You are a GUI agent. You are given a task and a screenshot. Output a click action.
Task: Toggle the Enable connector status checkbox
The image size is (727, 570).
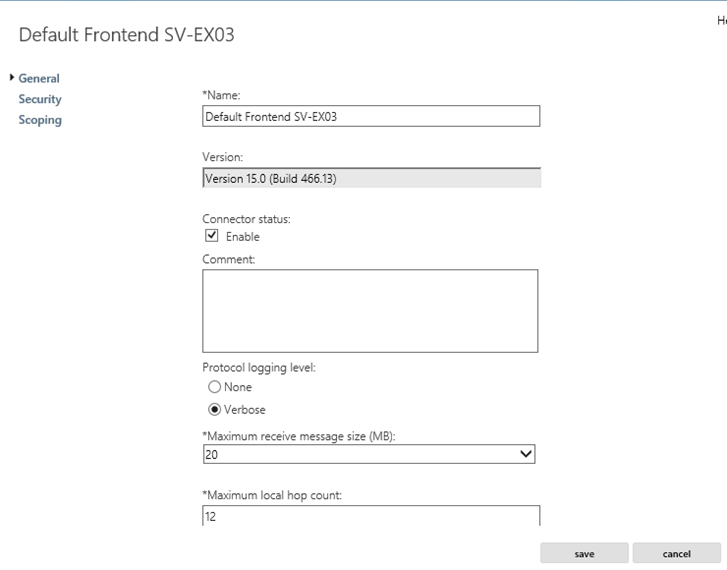(211, 236)
